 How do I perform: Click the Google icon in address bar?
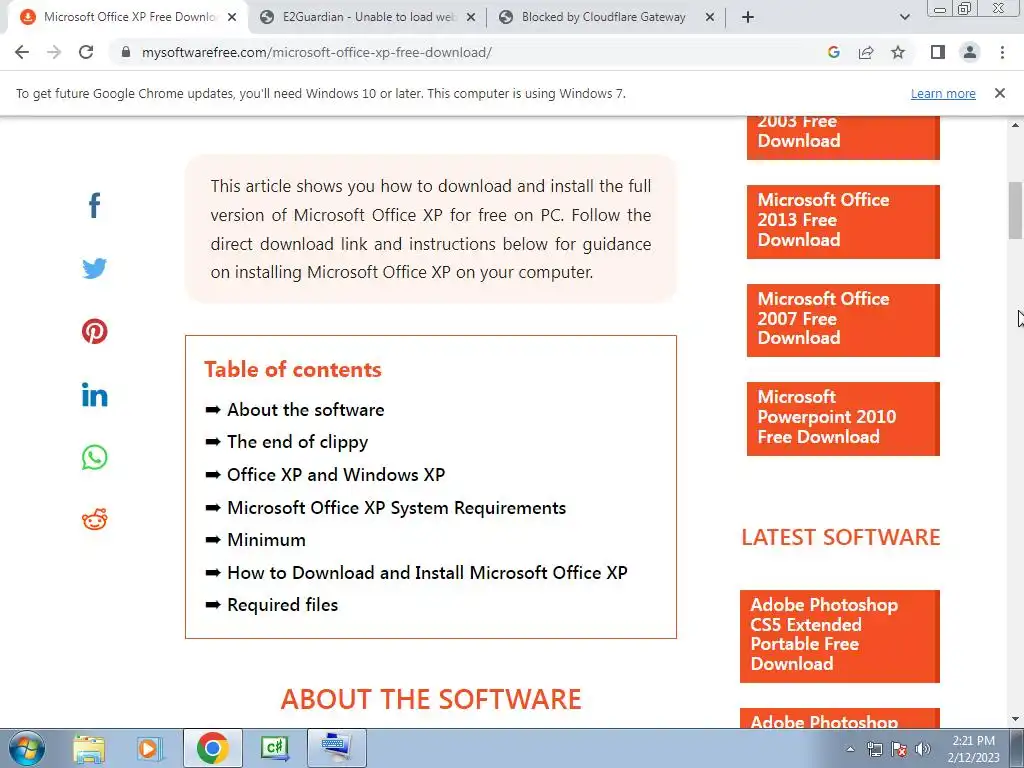833,52
